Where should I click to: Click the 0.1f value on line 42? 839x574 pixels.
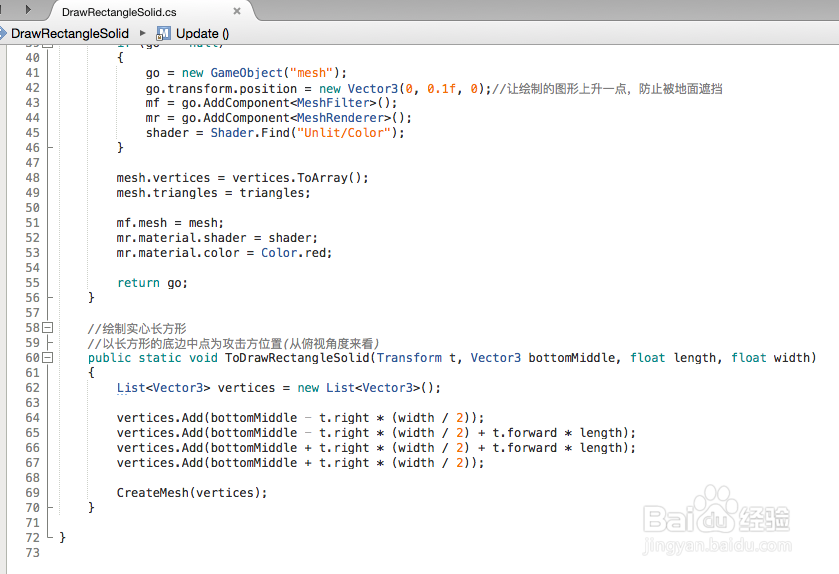point(441,88)
